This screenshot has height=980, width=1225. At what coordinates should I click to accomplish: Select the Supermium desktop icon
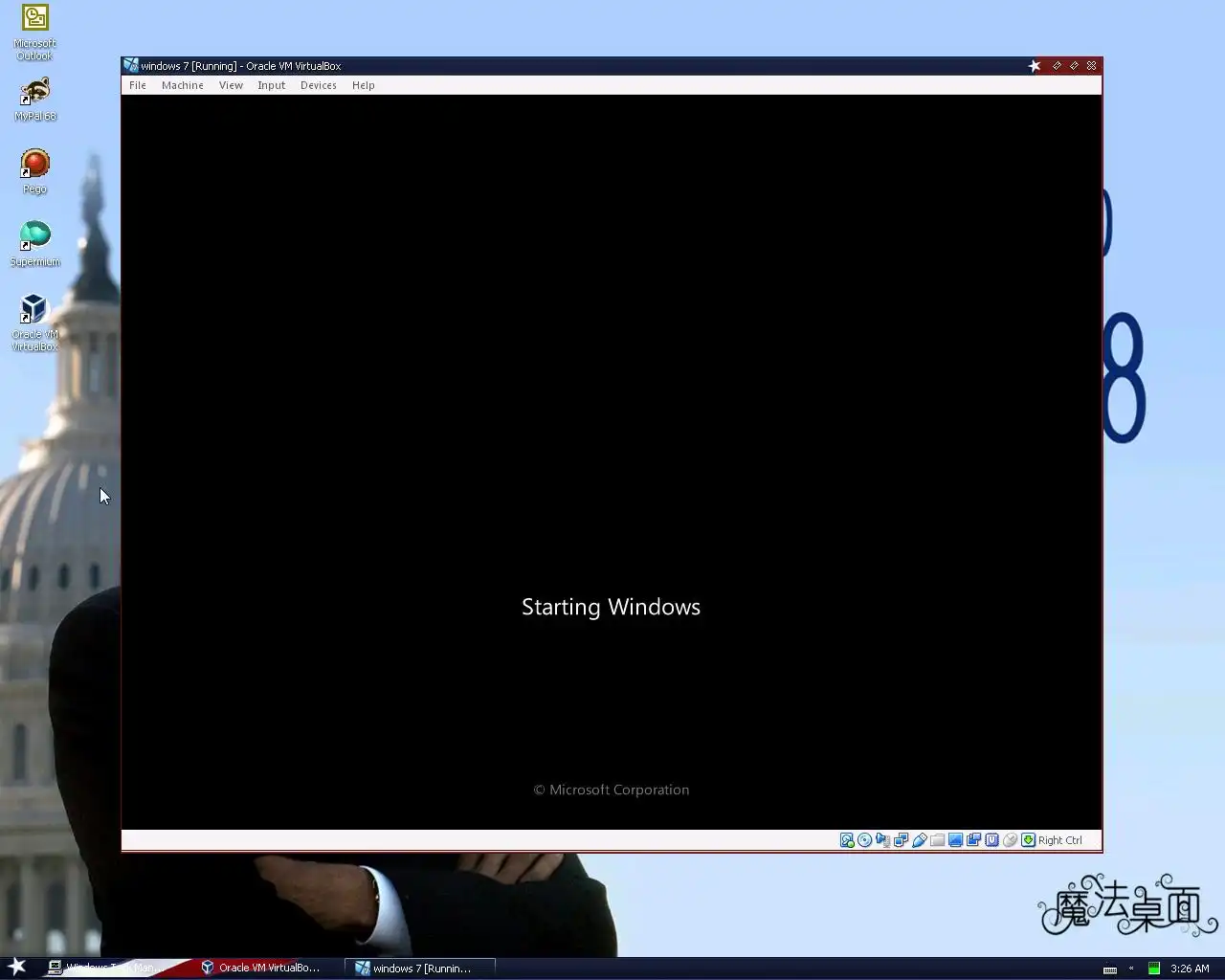pos(34,244)
